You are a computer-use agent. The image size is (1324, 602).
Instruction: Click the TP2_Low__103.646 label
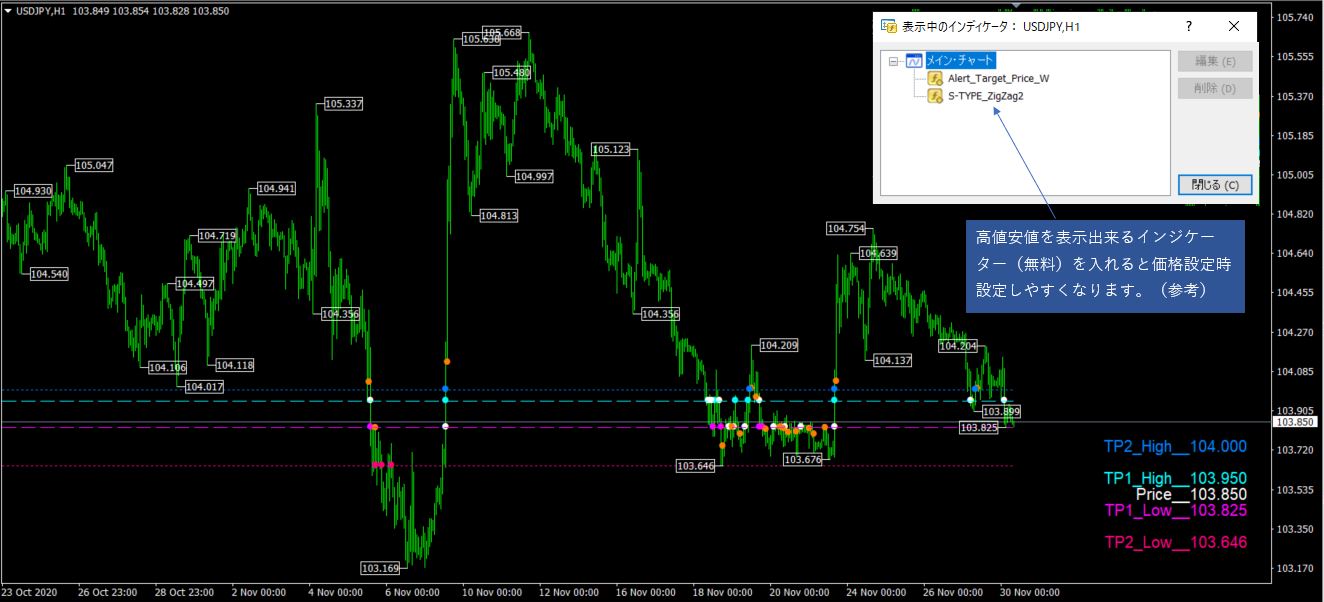tap(1175, 542)
